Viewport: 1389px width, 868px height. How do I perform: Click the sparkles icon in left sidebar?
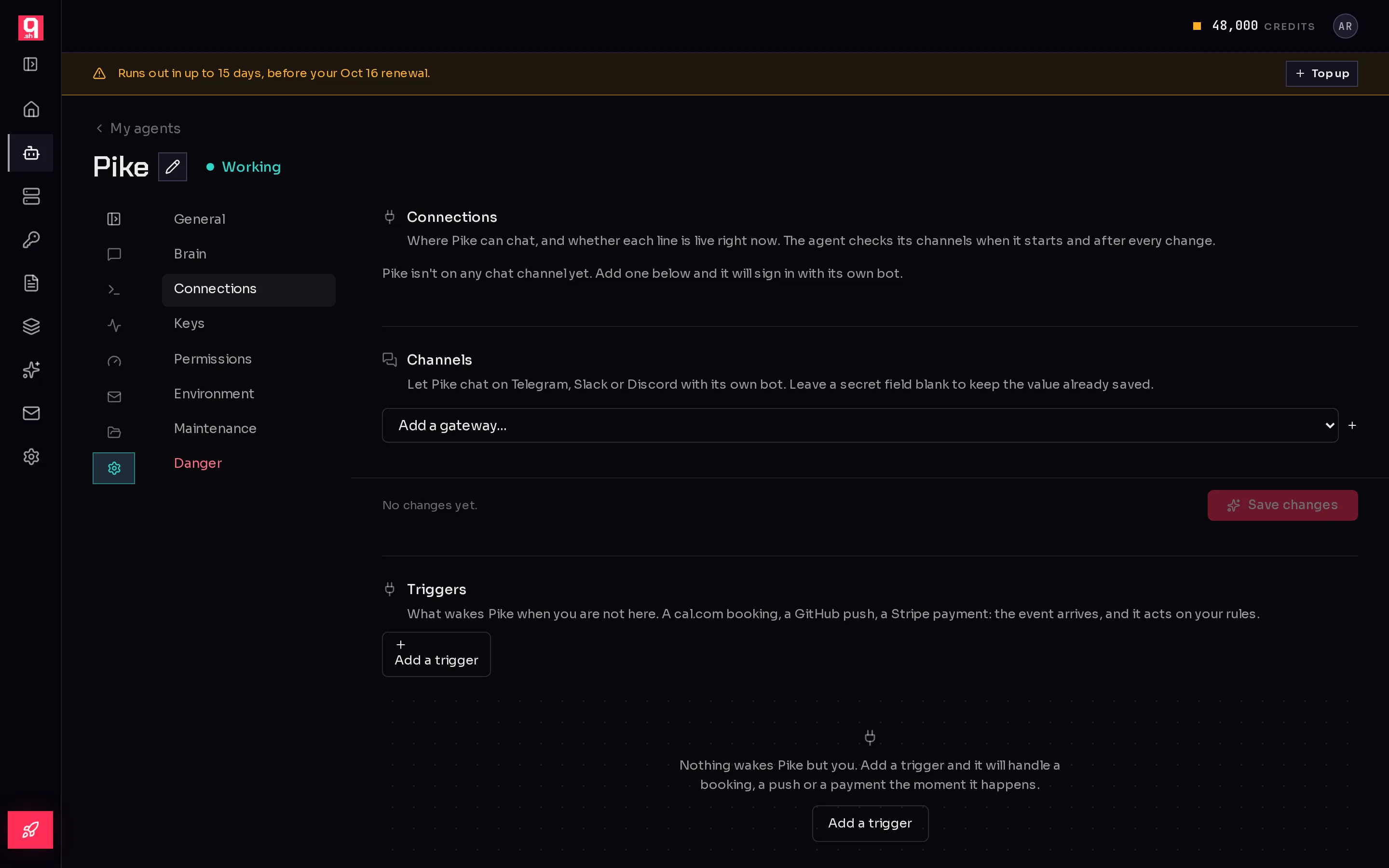(31, 370)
